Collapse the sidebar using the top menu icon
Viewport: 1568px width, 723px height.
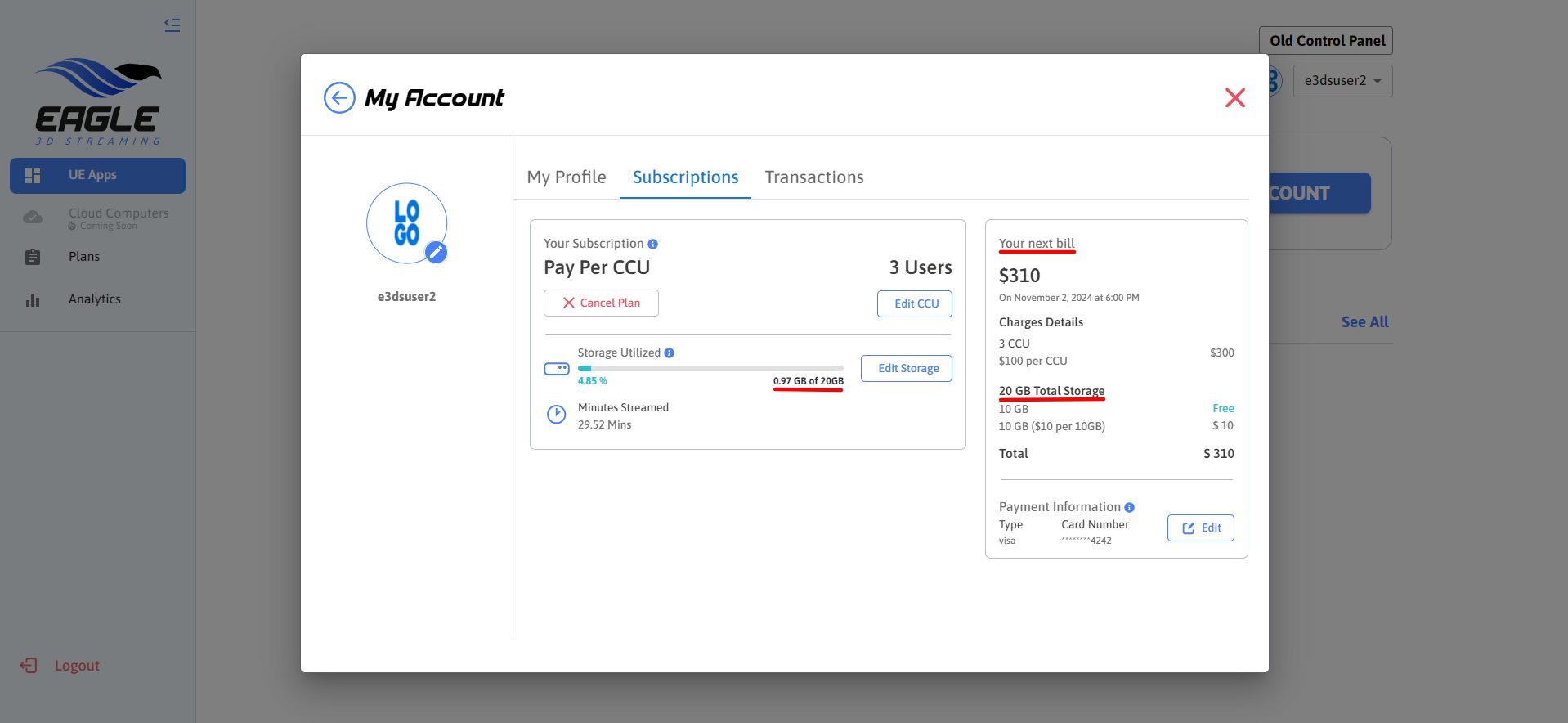172,25
